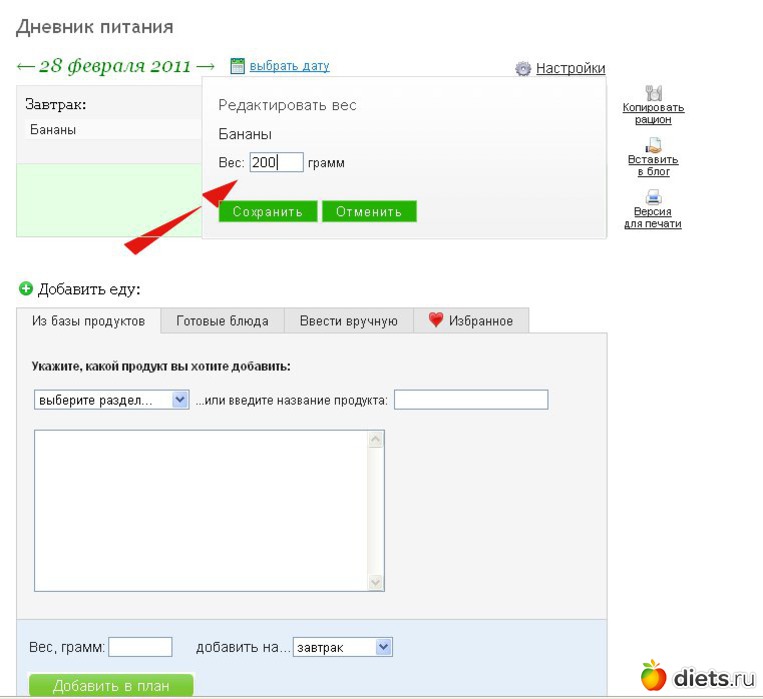
Task: Click the heart icon on Избранное tab
Action: click(x=436, y=321)
